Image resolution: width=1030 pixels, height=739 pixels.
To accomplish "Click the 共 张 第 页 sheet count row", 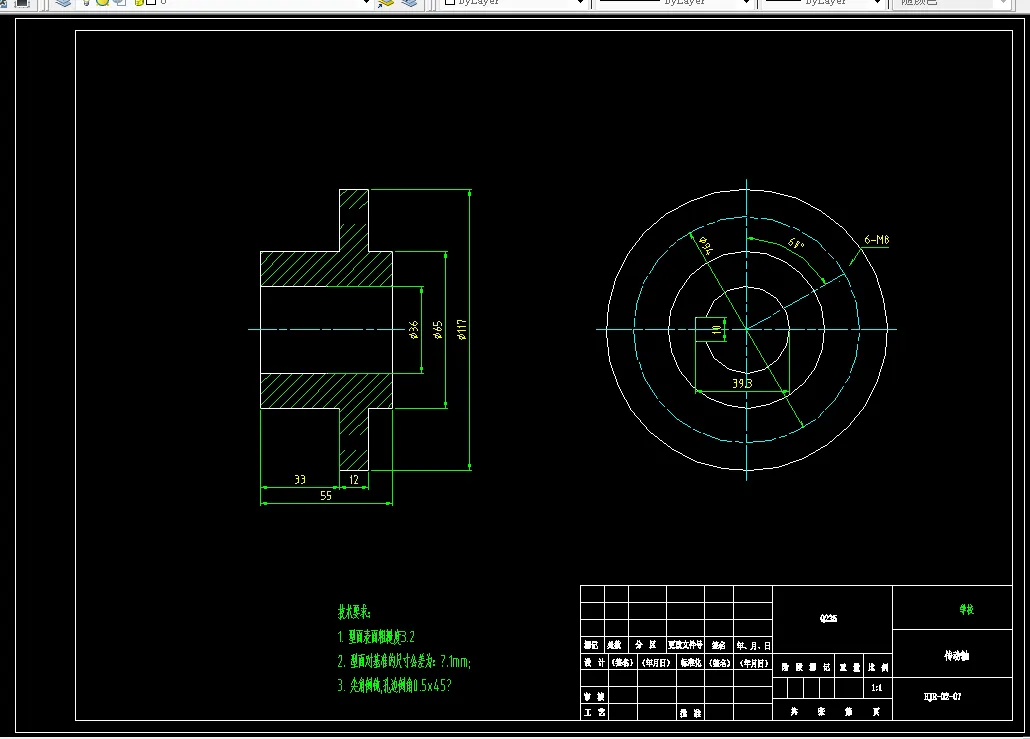I will coord(834,711).
